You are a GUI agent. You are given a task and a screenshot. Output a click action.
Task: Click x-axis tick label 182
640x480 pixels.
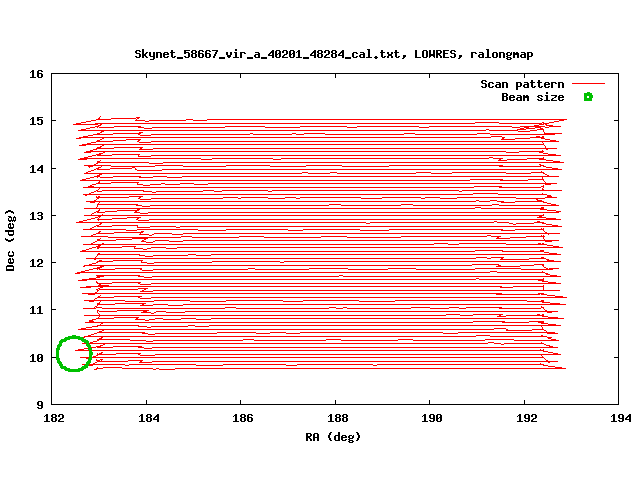54,418
